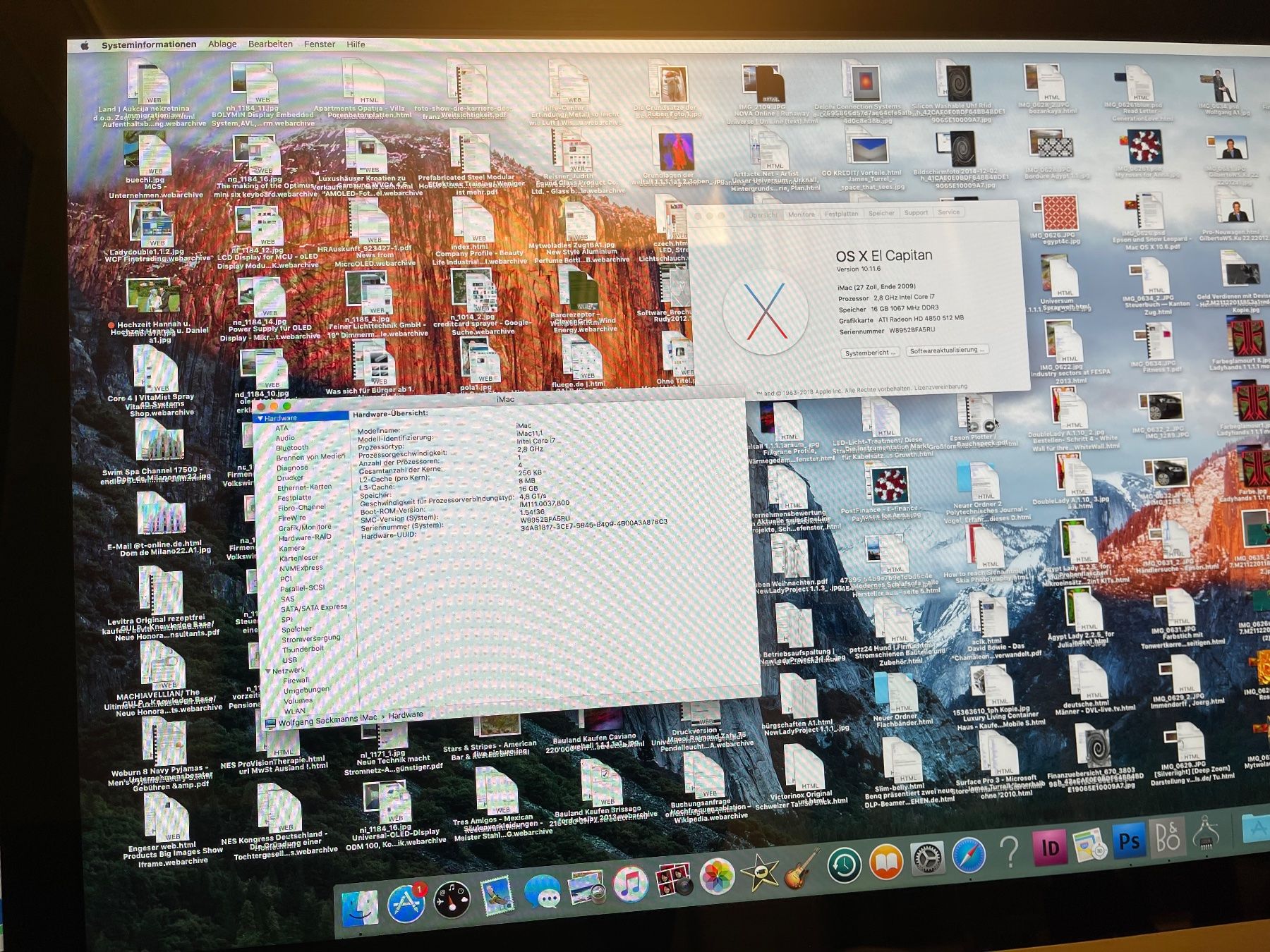The height and width of the screenshot is (952, 1270).
Task: Launch iBooks from the Dock
Action: click(886, 862)
